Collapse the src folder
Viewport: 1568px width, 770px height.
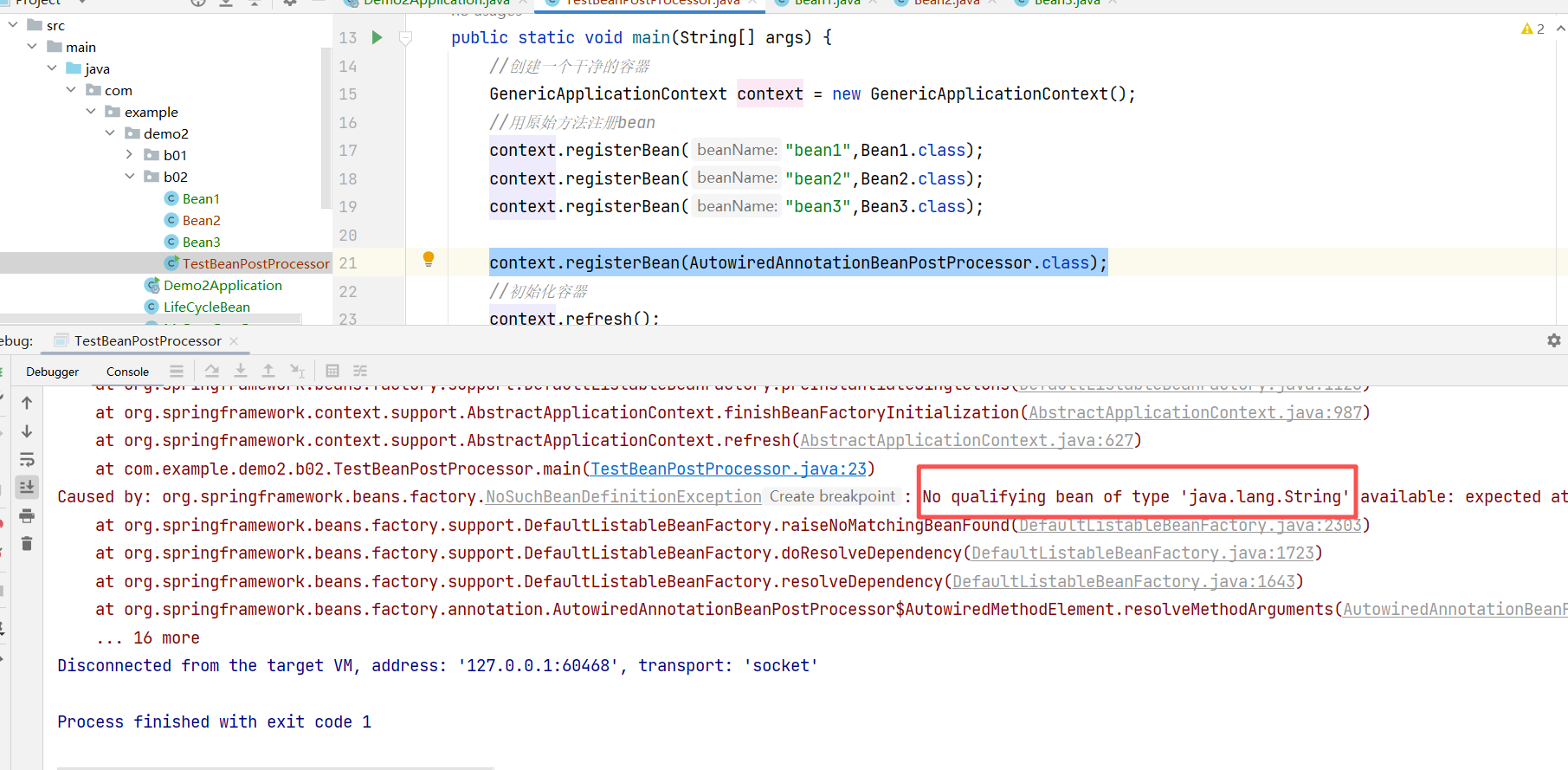tap(13, 25)
